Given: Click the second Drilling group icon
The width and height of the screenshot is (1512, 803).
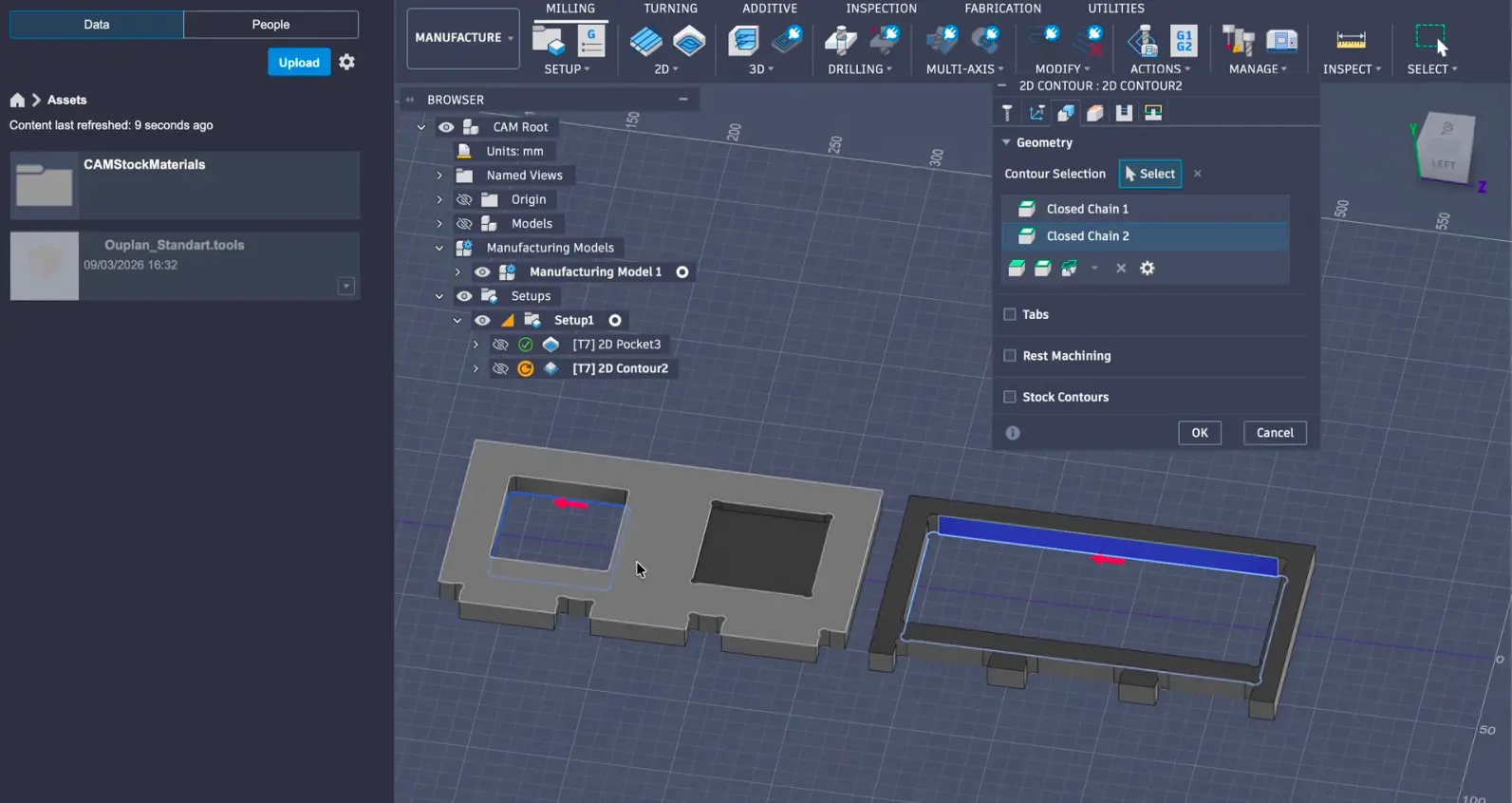Looking at the screenshot, I should [x=884, y=40].
